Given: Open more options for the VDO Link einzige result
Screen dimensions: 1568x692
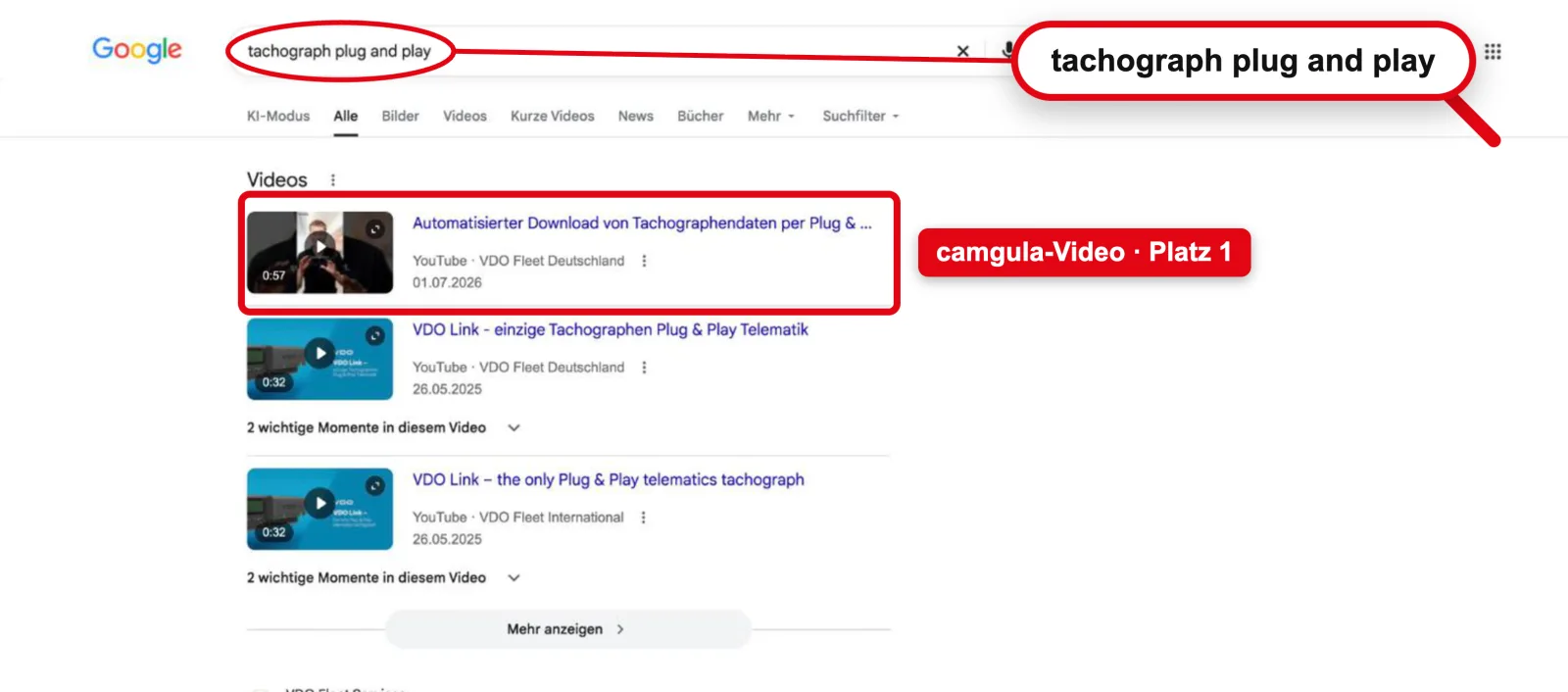Looking at the screenshot, I should pos(644,367).
